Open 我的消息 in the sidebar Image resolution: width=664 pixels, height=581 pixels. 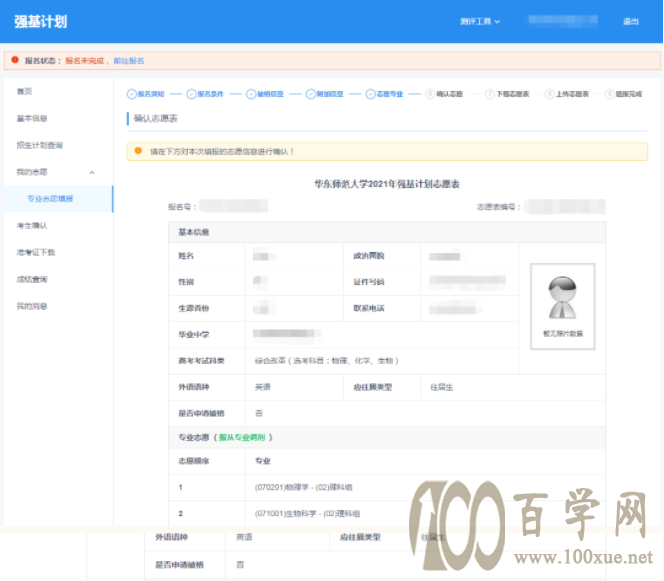32,306
